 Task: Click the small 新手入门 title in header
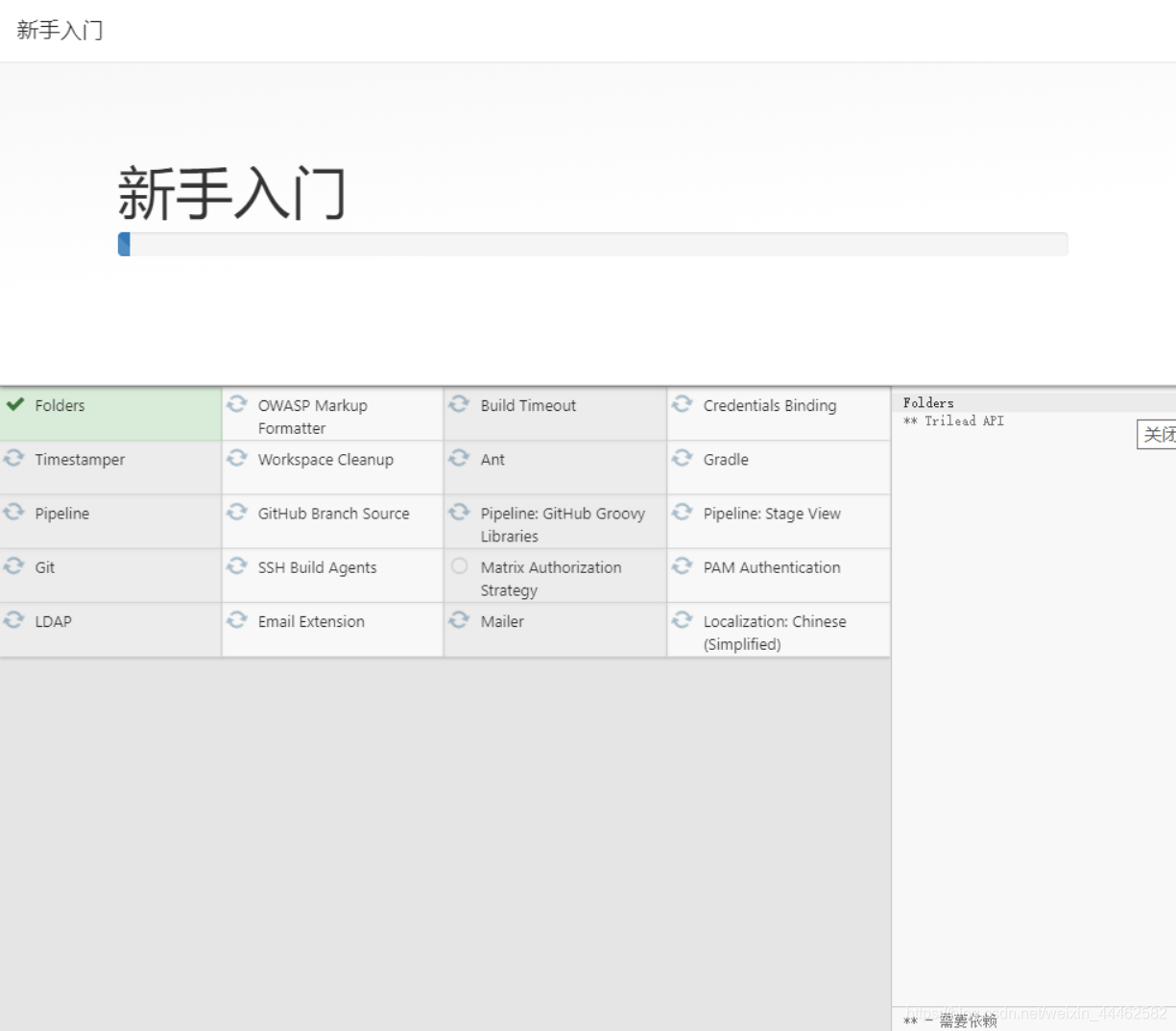click(60, 31)
